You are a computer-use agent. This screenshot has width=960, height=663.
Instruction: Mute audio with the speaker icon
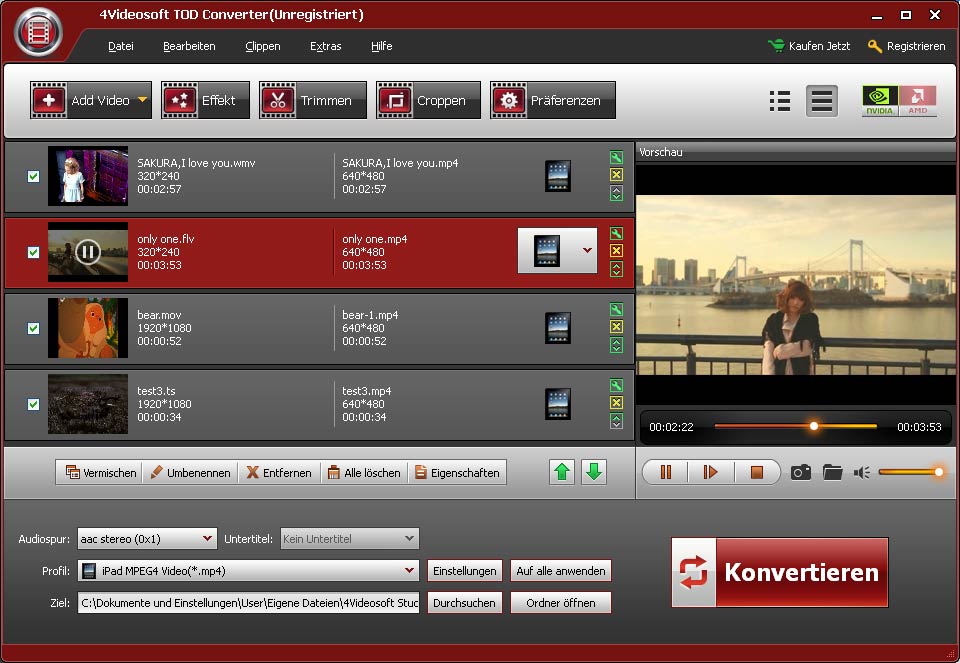coord(861,472)
